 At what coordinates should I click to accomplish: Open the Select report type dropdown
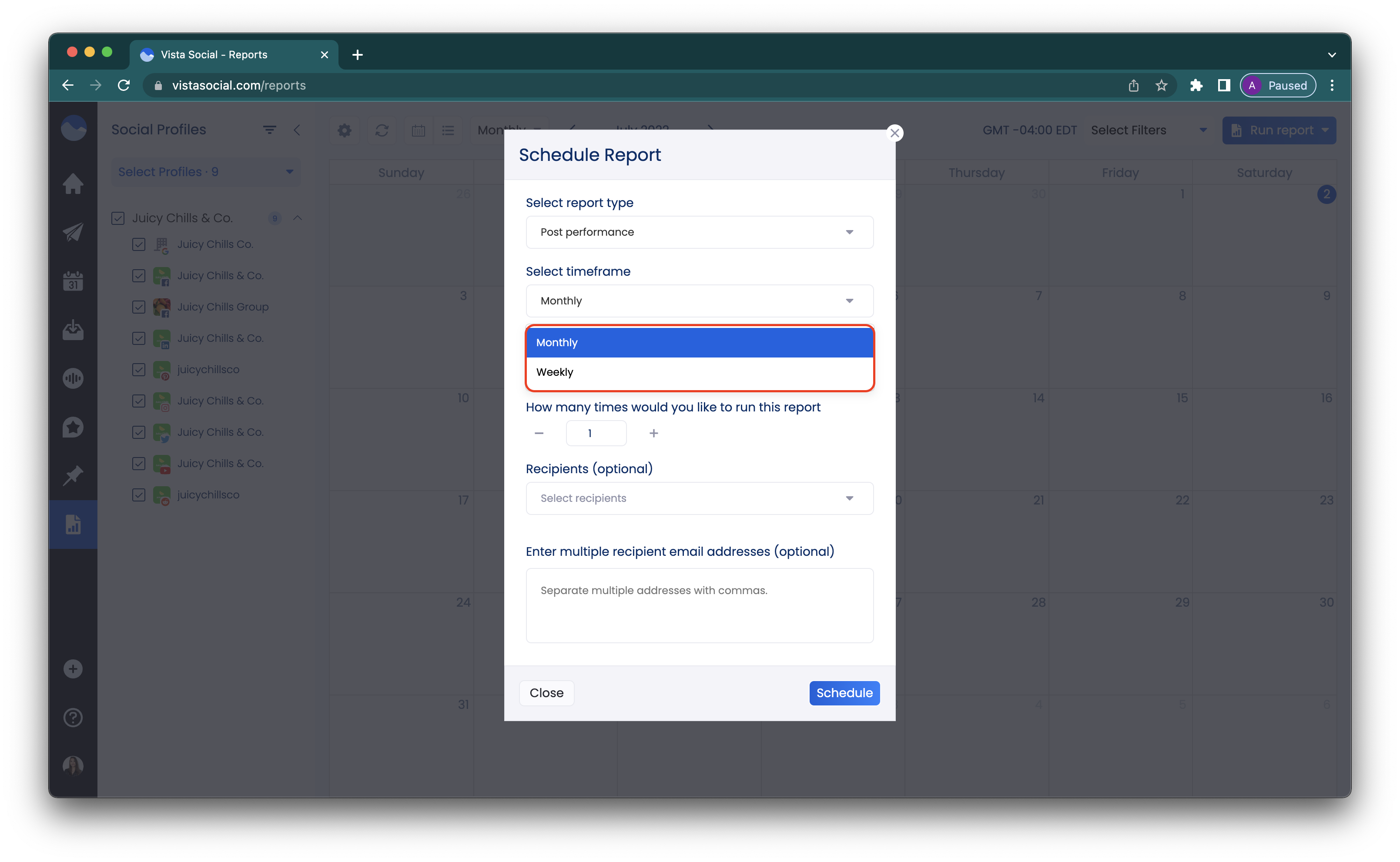click(x=699, y=232)
